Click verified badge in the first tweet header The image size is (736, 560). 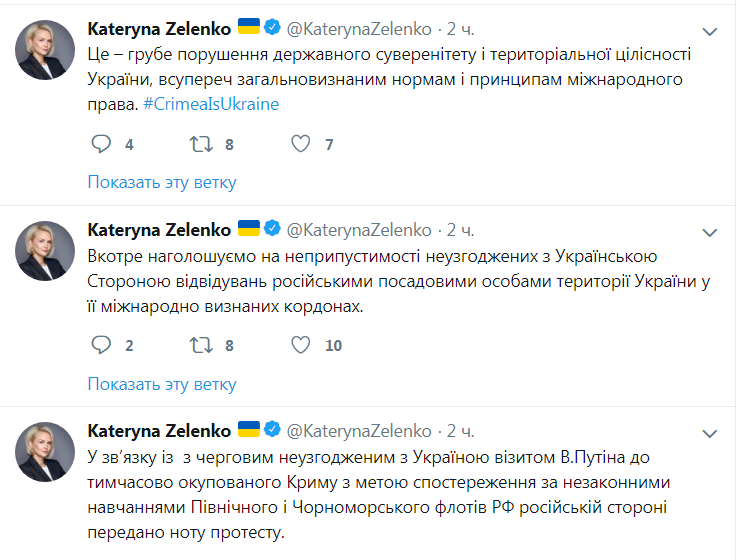[x=273, y=28]
